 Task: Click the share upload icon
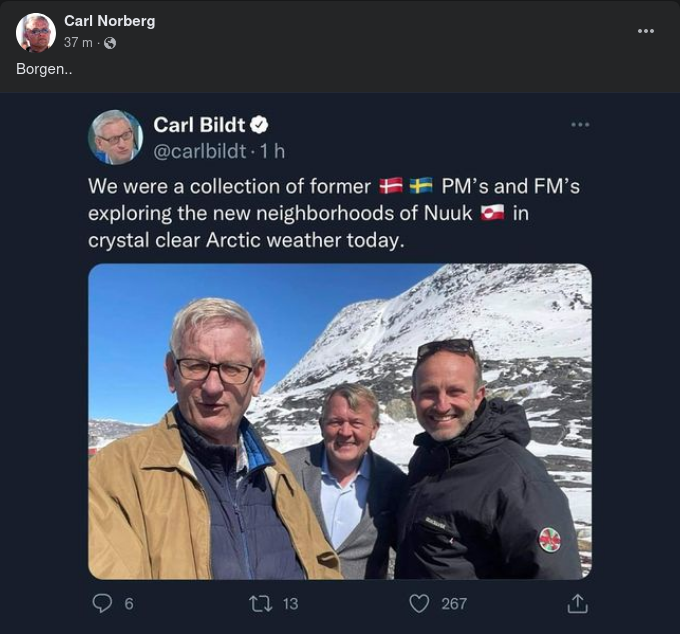tap(577, 603)
